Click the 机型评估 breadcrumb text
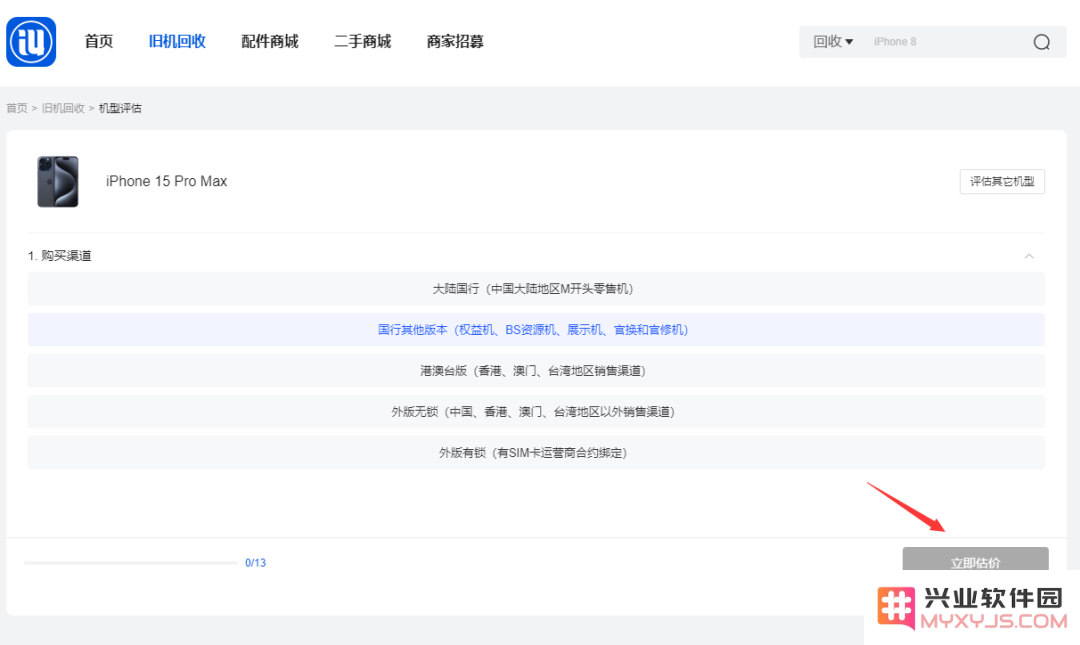The width and height of the screenshot is (1080, 645). (x=120, y=108)
